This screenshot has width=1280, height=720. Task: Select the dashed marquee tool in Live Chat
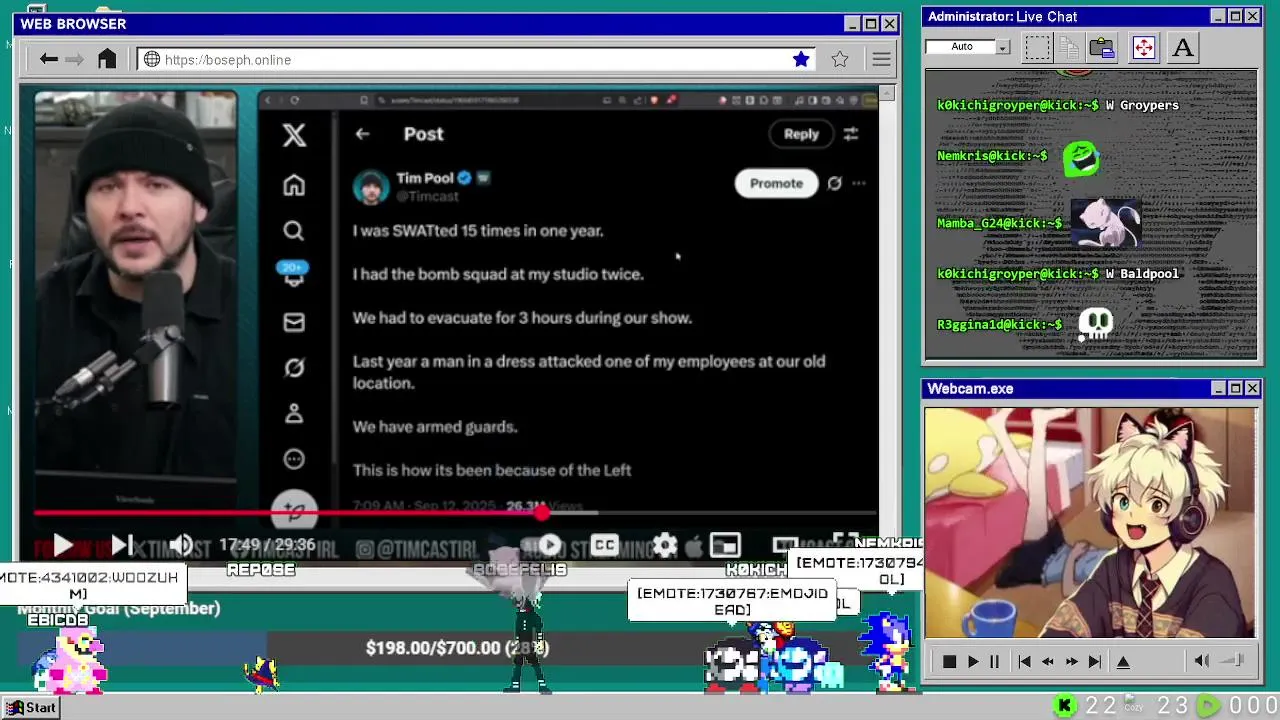point(1038,47)
